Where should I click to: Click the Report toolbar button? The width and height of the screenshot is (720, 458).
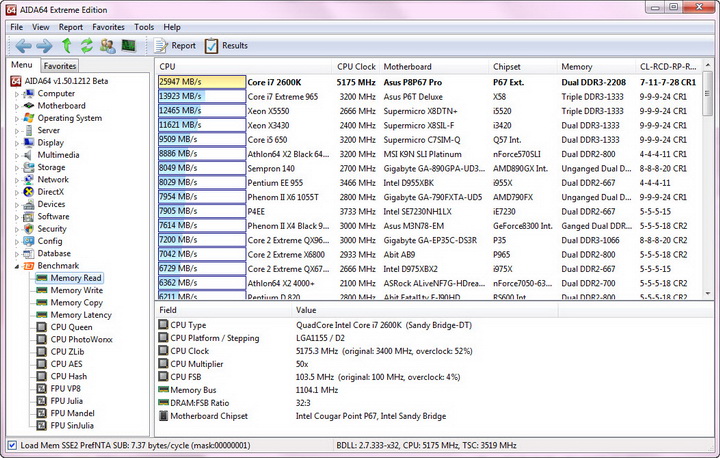click(174, 45)
